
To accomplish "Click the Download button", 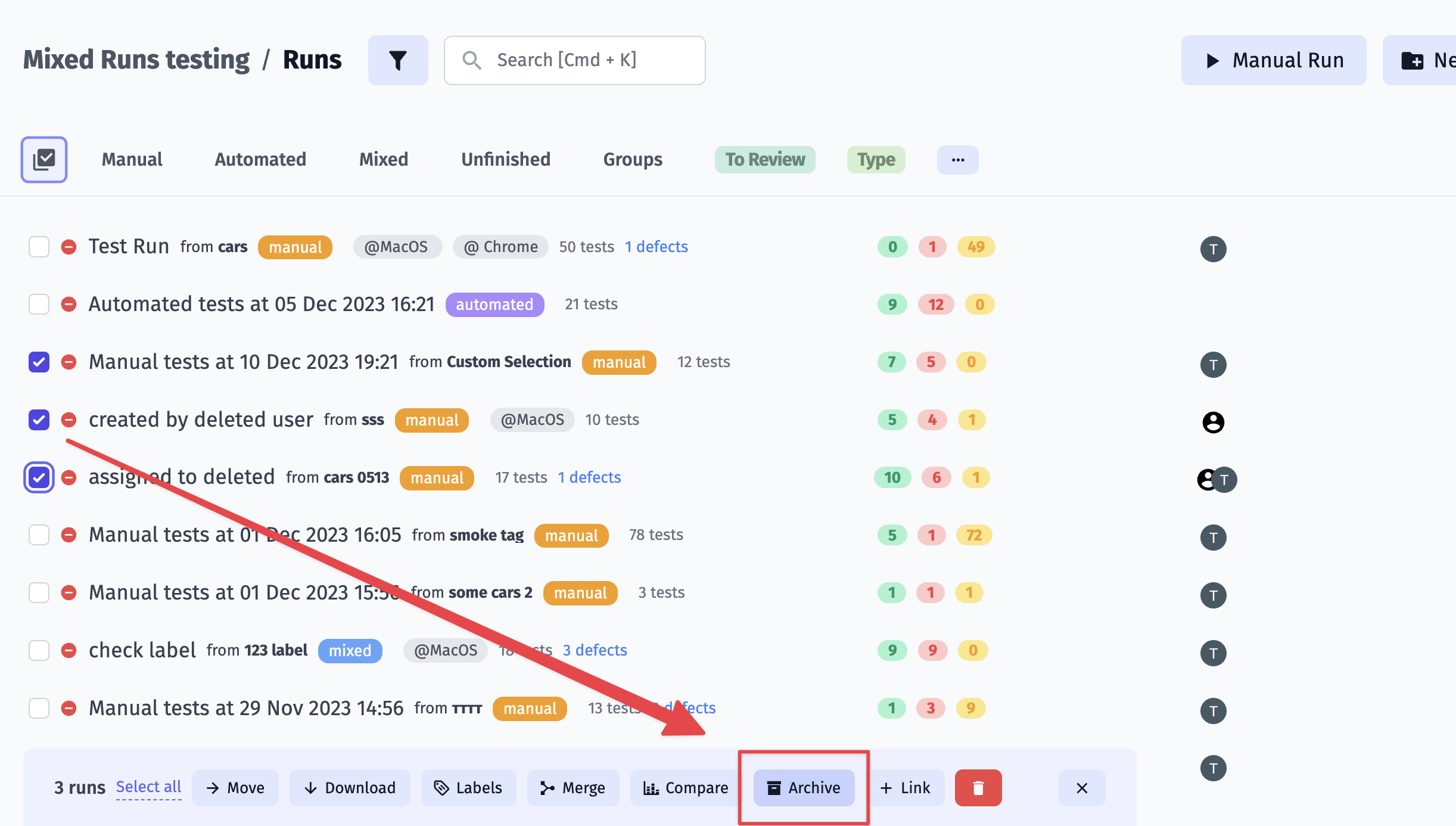I will [350, 788].
